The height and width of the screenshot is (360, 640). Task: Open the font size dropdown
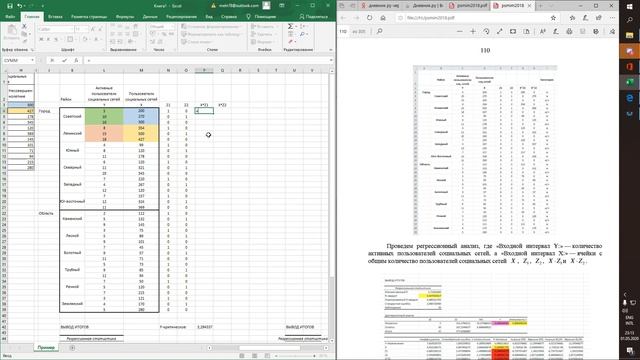click(x=87, y=29)
